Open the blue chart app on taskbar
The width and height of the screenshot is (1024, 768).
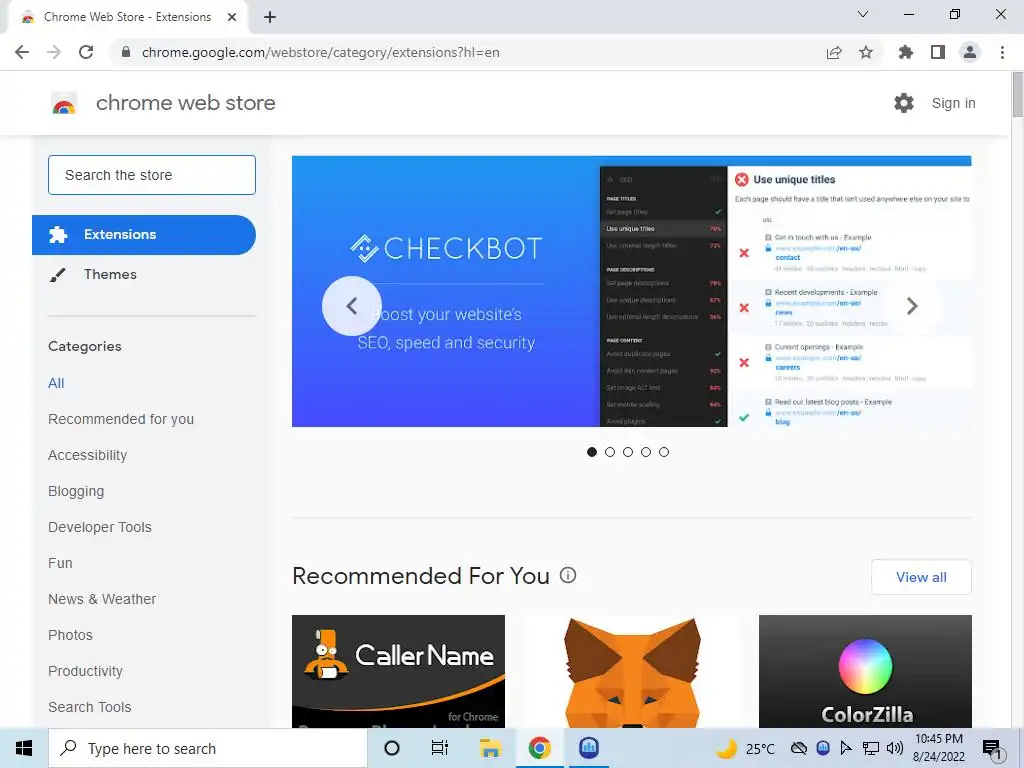tap(589, 748)
